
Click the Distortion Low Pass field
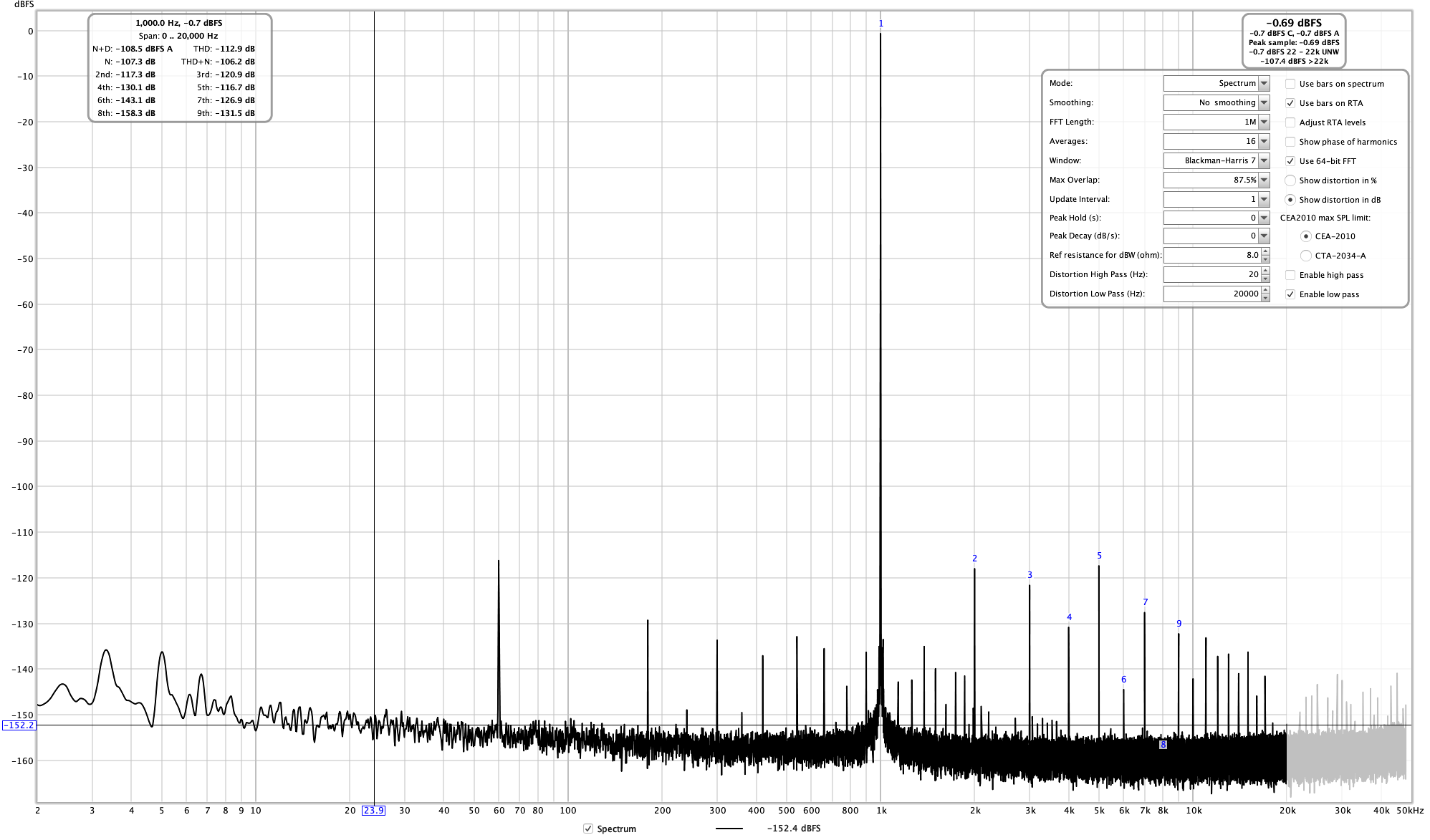click(x=1212, y=294)
